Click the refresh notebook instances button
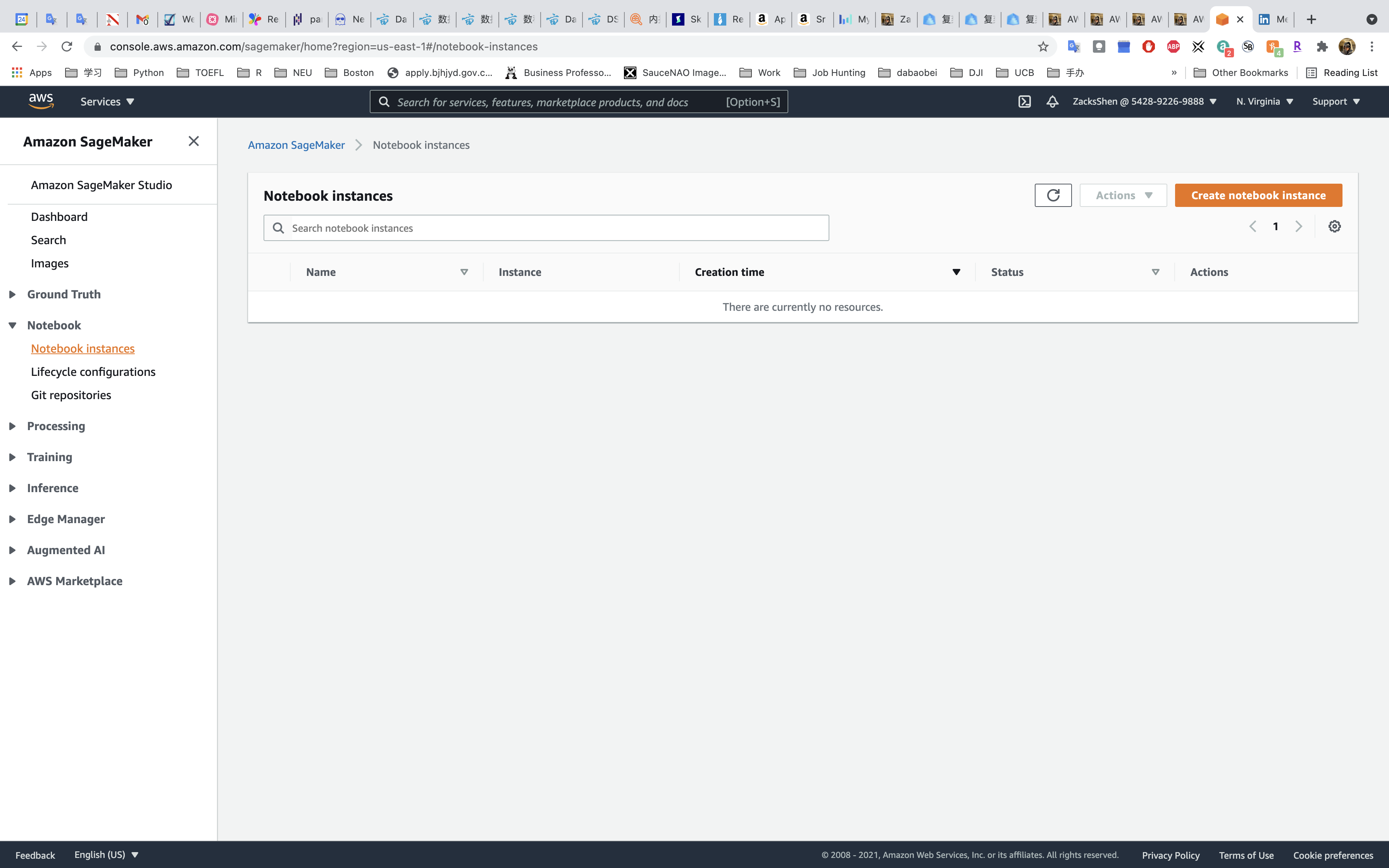Screen dimensions: 1389x868 pyautogui.click(x=1053, y=195)
